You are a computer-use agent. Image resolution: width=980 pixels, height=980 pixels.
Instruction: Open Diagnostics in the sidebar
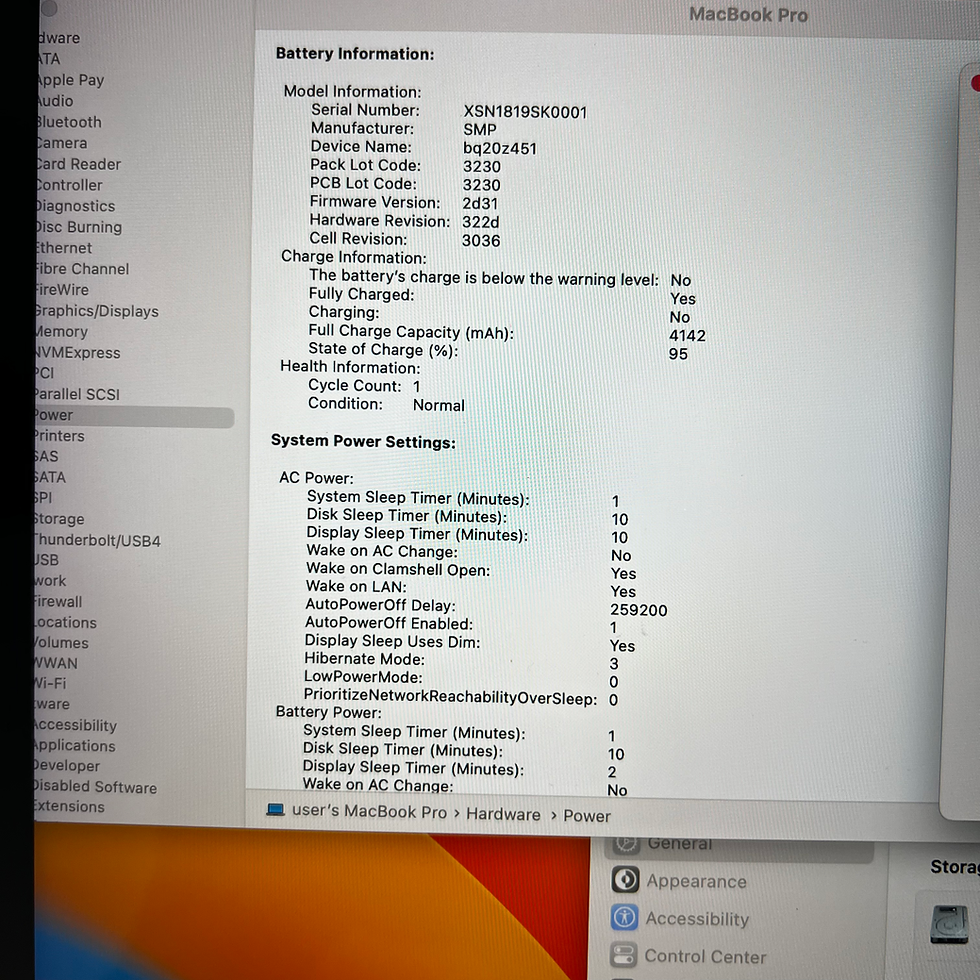tap(75, 206)
